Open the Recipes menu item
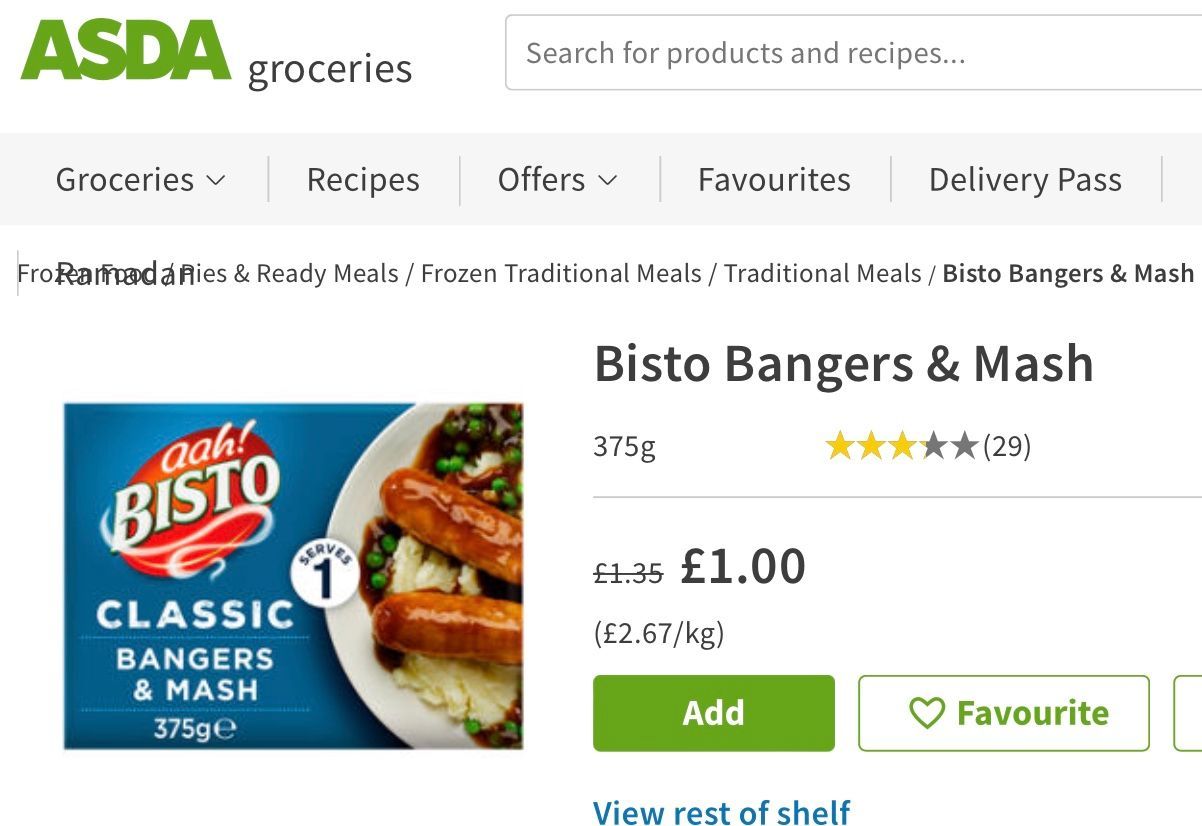 tap(363, 180)
